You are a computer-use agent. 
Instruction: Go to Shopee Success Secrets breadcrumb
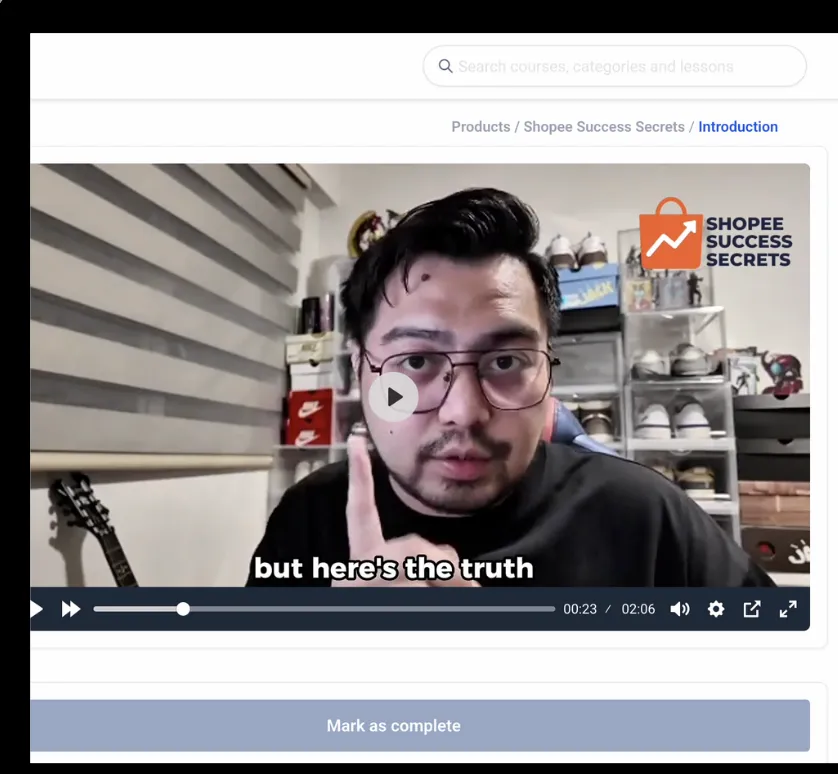pos(604,127)
